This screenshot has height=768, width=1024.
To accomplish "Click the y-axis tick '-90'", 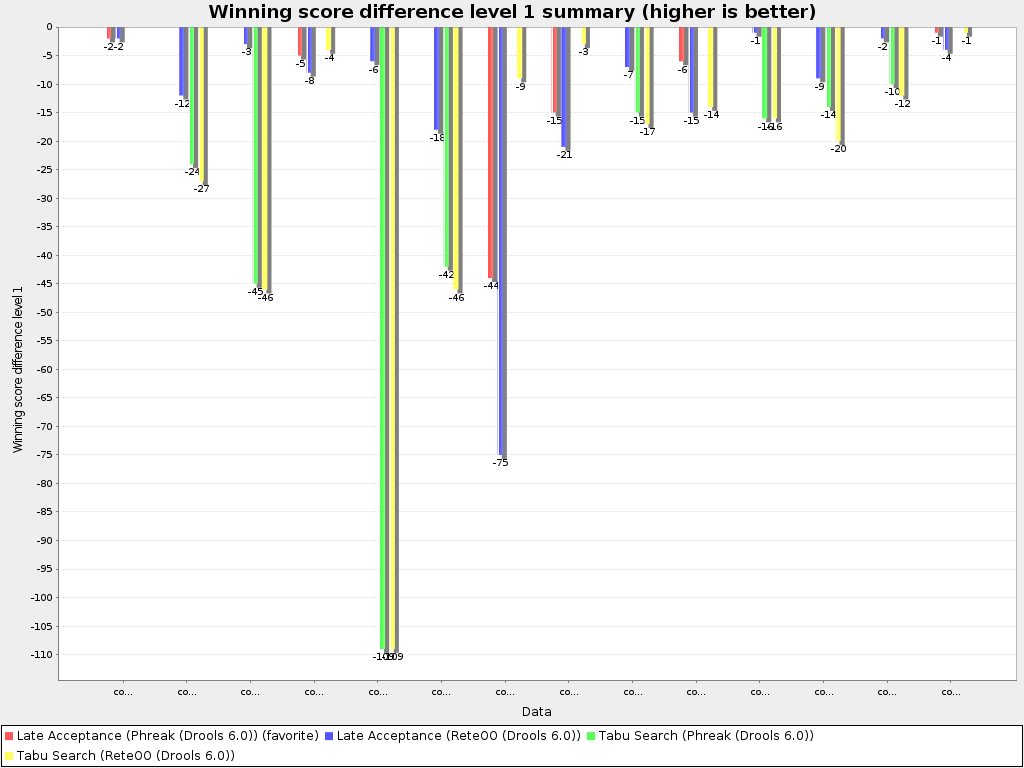I will (x=44, y=541).
